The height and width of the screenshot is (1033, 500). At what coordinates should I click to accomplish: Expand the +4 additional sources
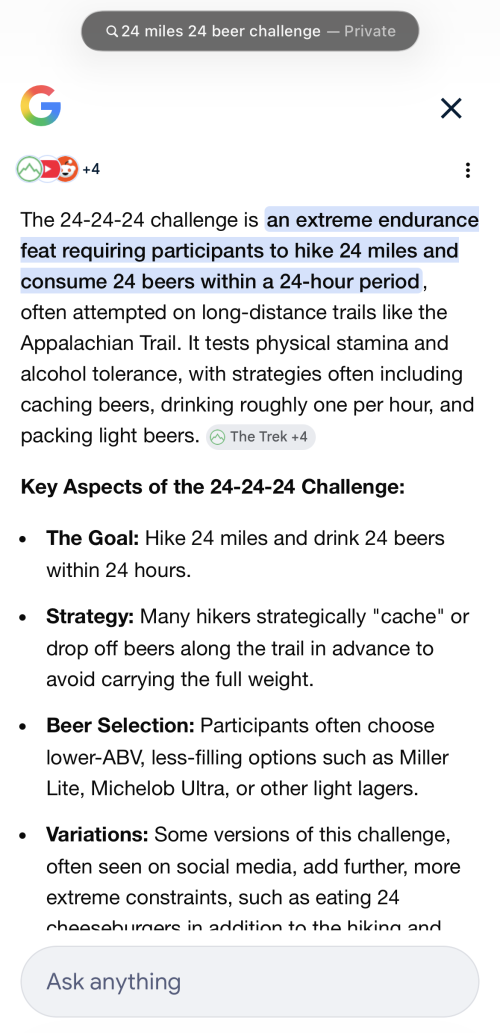(91, 169)
